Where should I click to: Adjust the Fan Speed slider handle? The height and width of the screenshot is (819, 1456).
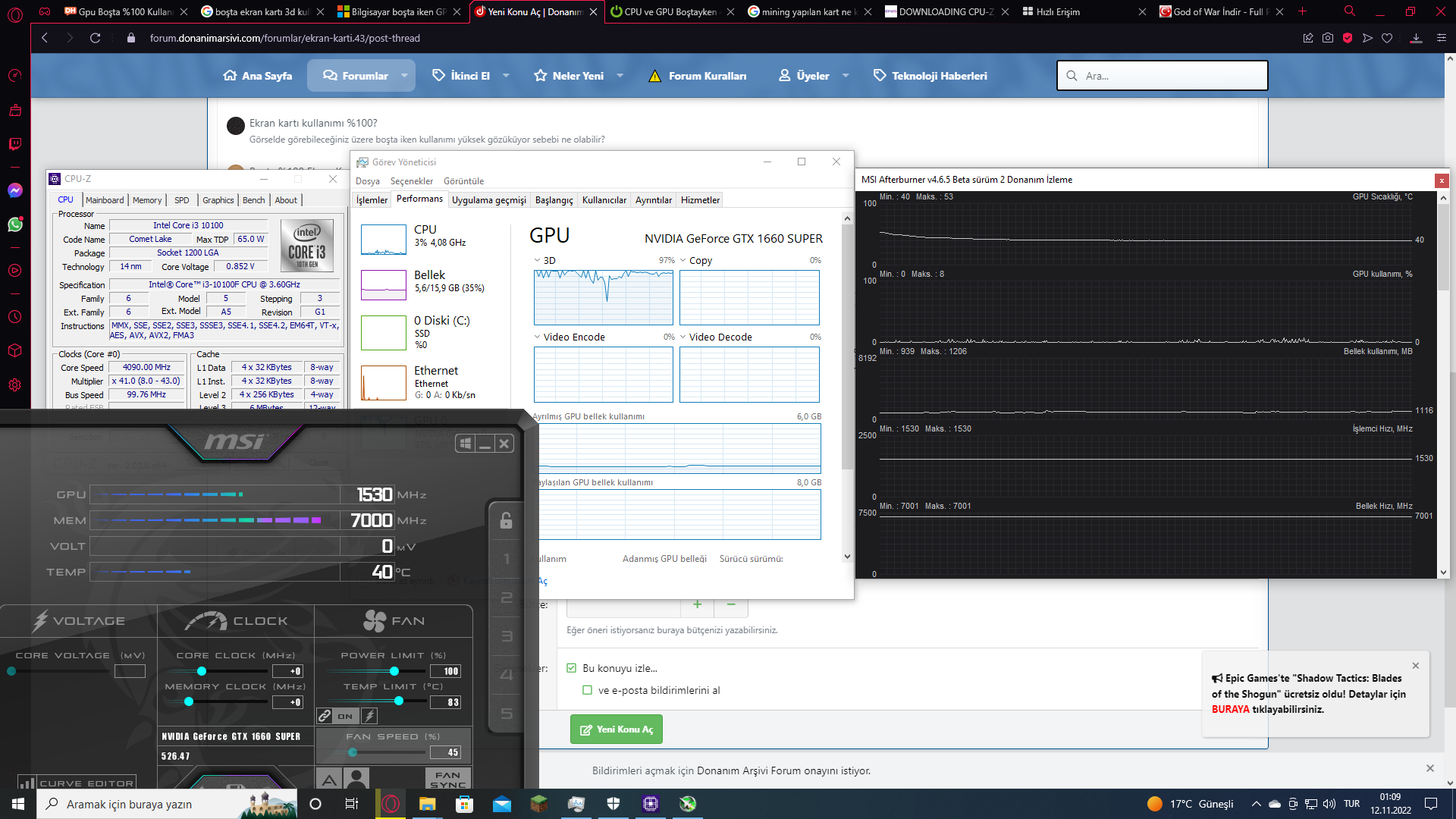click(353, 752)
